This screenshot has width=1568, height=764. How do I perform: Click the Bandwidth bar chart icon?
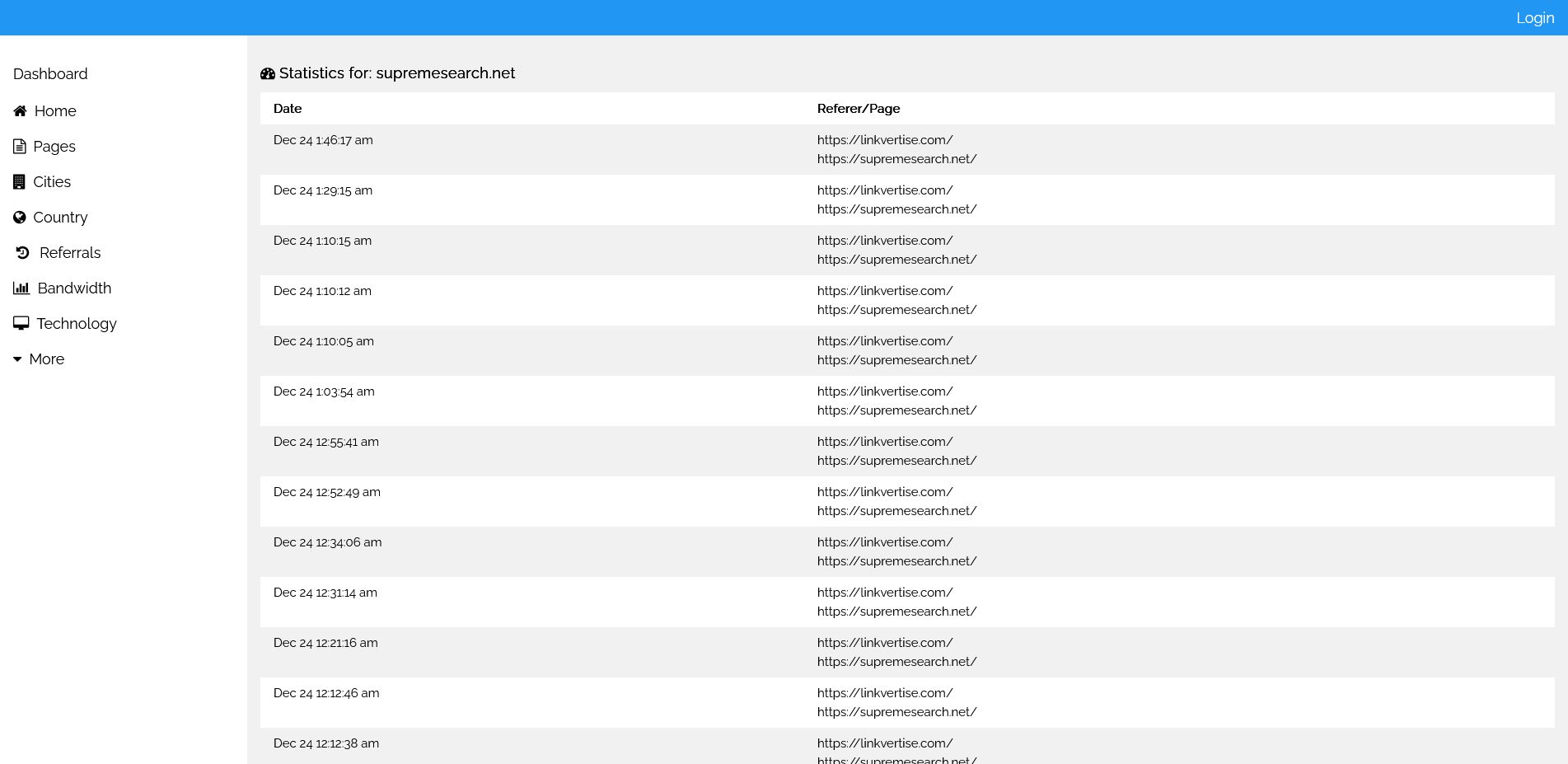click(21, 288)
